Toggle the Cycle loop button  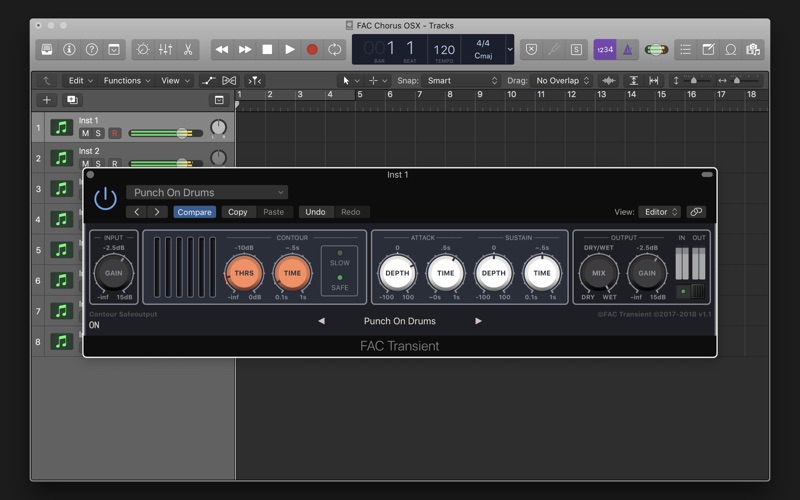click(x=335, y=49)
